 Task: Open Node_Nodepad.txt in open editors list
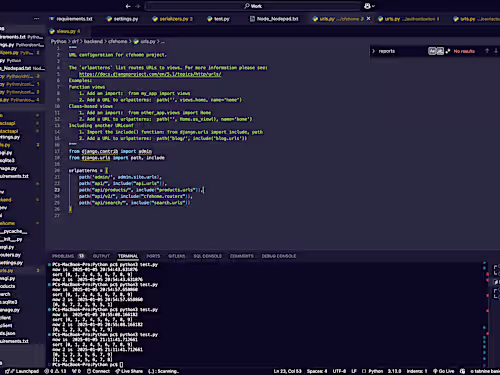pos(22,68)
